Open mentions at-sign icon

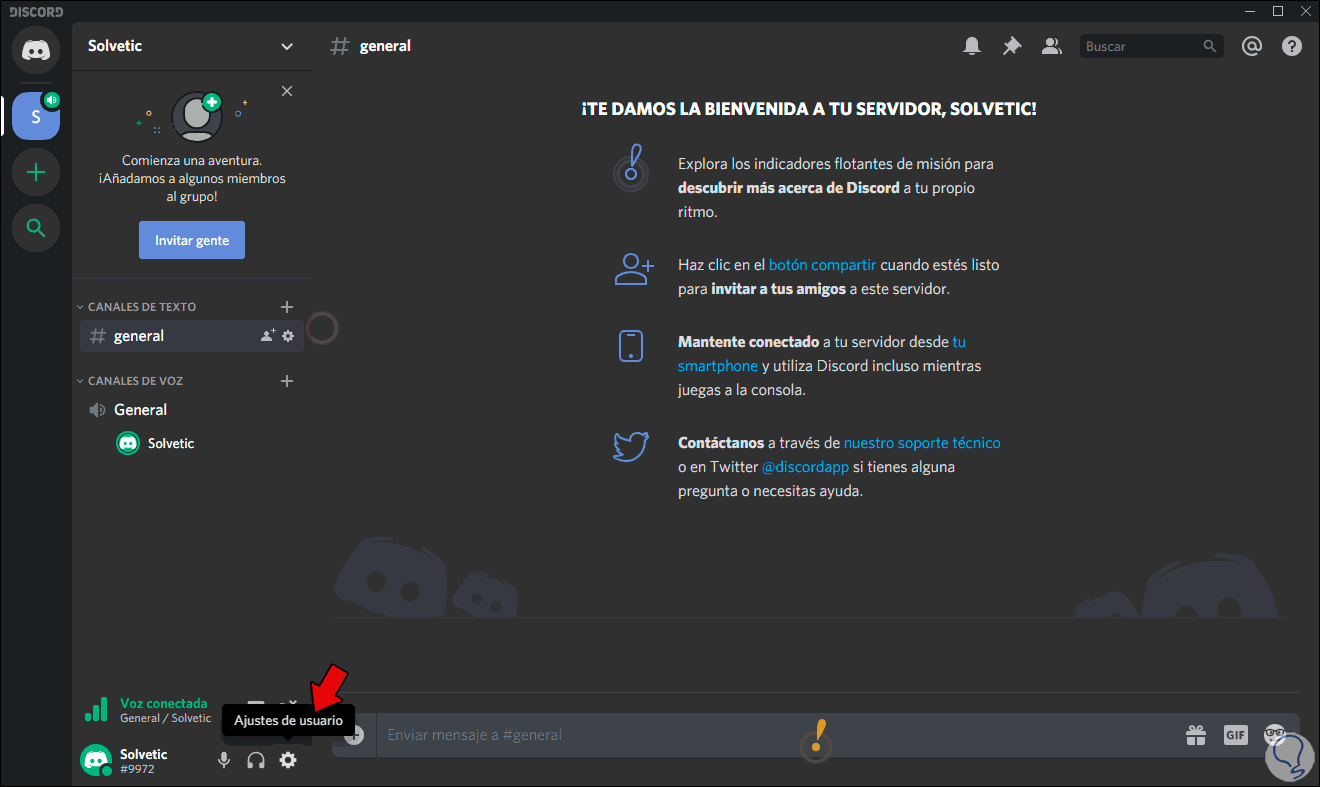pyautogui.click(x=1251, y=46)
